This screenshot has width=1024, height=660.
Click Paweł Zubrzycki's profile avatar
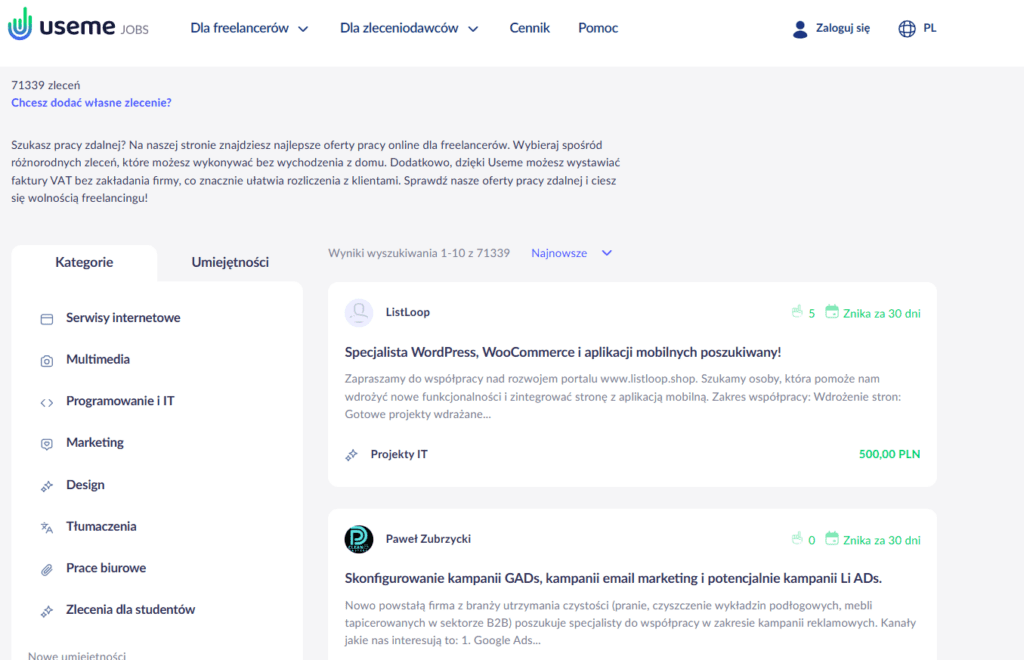pyautogui.click(x=359, y=540)
